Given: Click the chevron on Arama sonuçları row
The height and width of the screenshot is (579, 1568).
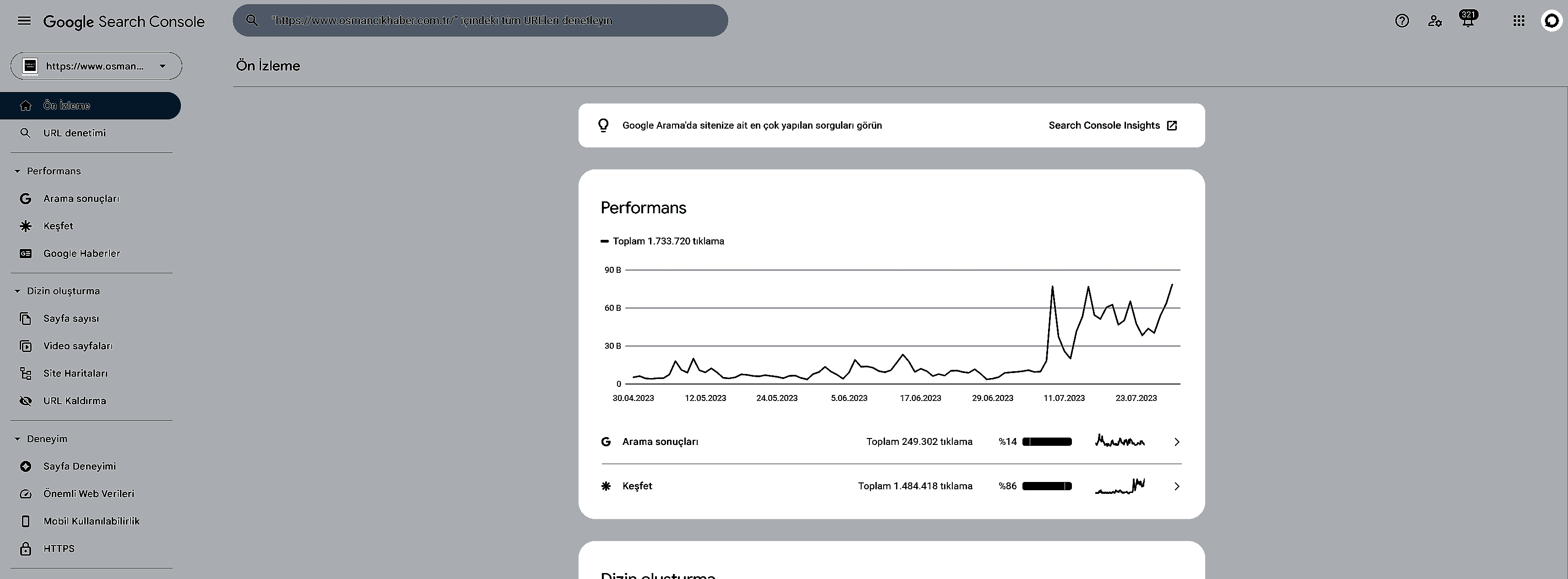Looking at the screenshot, I should (1177, 442).
